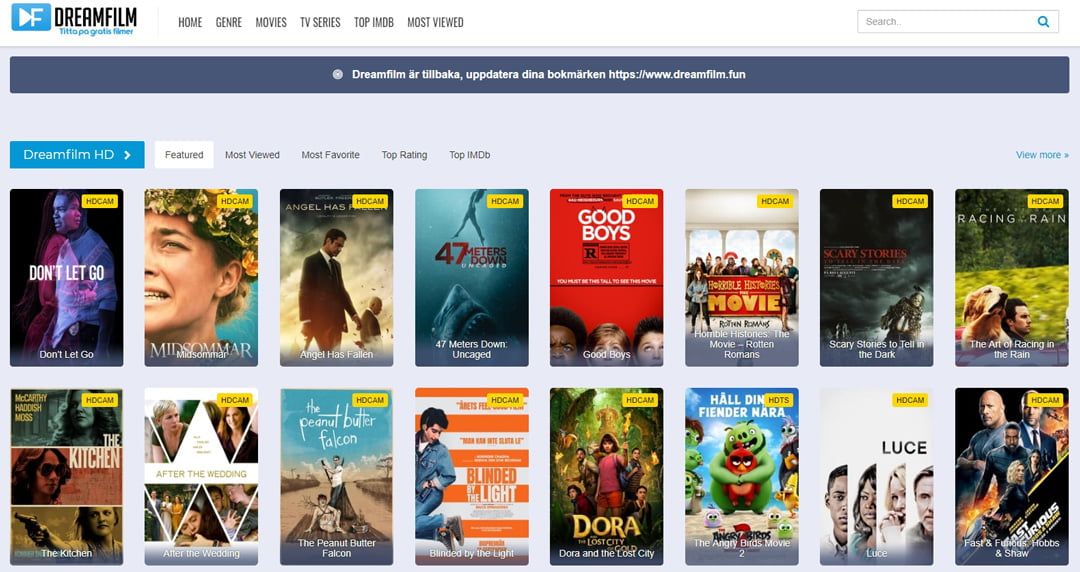Screen dimensions: 1080x572
Task: Click the Dreamfilm HD button
Action: click(77, 155)
